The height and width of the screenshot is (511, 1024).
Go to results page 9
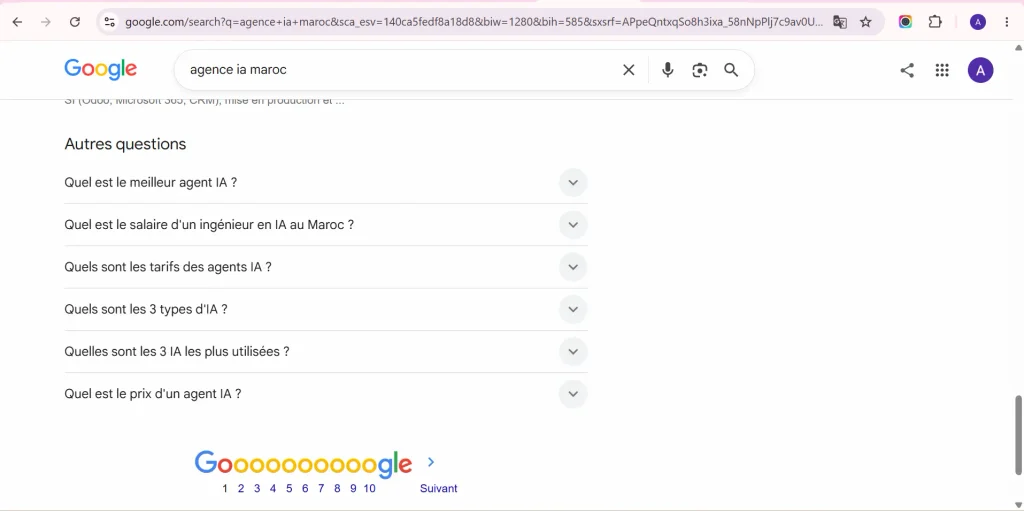click(353, 488)
